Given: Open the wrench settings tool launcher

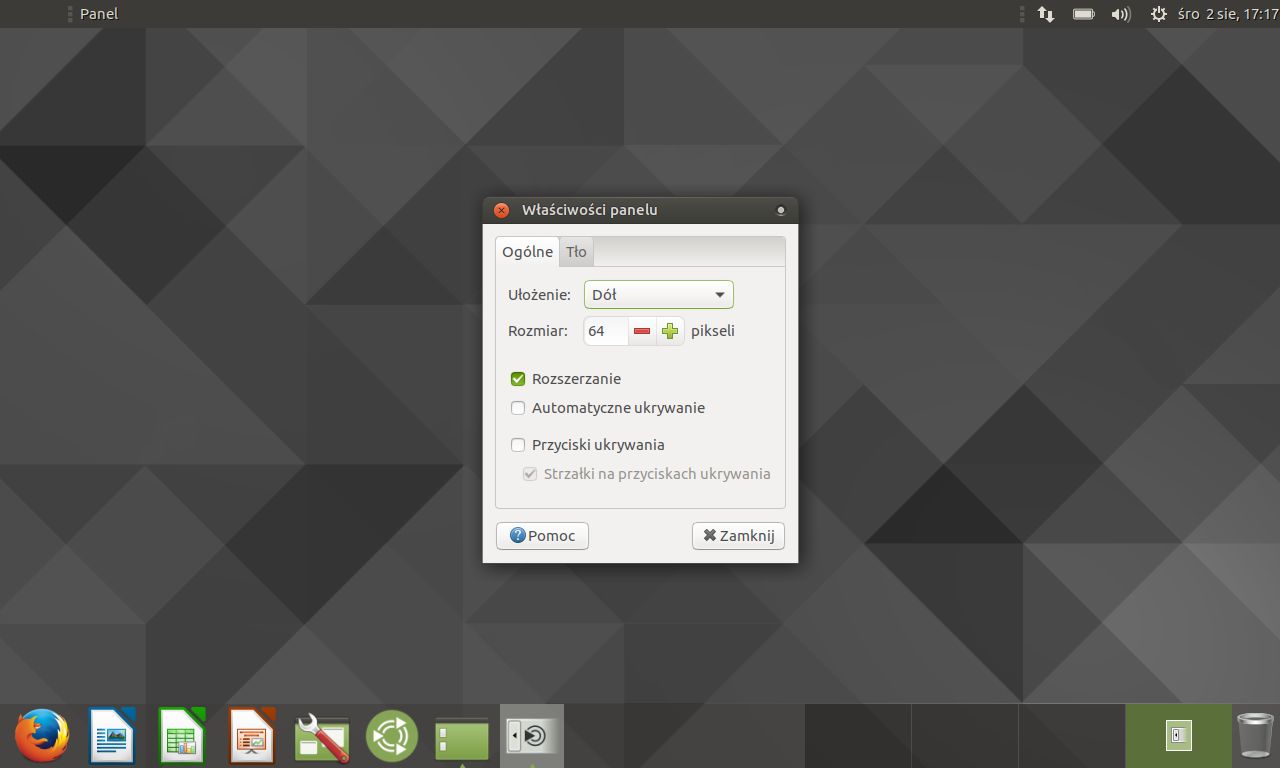Looking at the screenshot, I should point(322,737).
